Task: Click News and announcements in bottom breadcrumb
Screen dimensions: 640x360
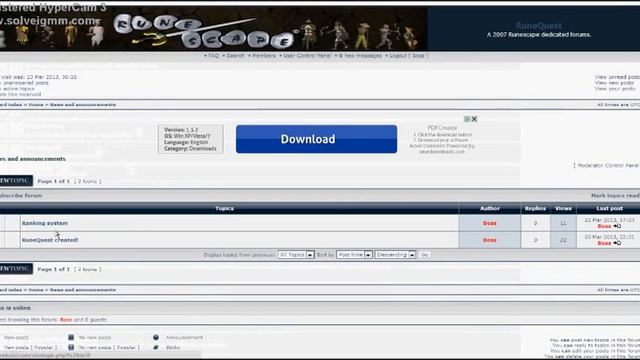Action: click(x=83, y=290)
